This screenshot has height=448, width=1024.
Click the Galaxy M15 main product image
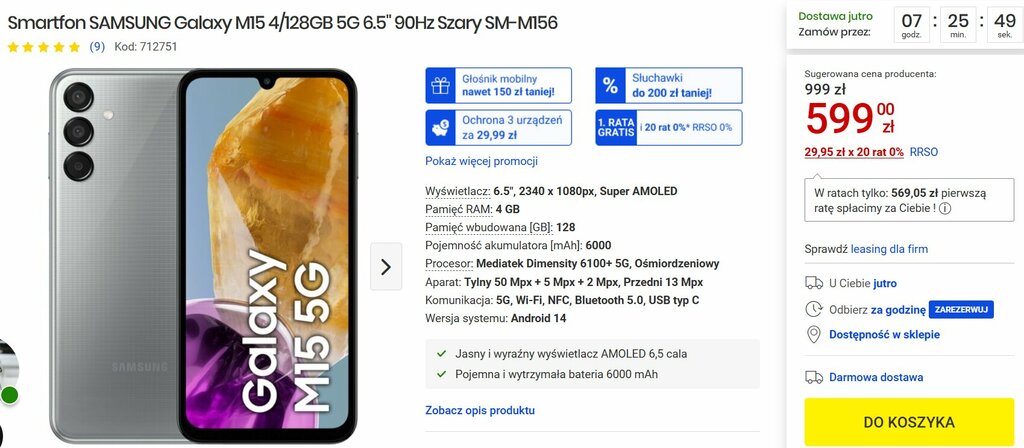coord(203,255)
